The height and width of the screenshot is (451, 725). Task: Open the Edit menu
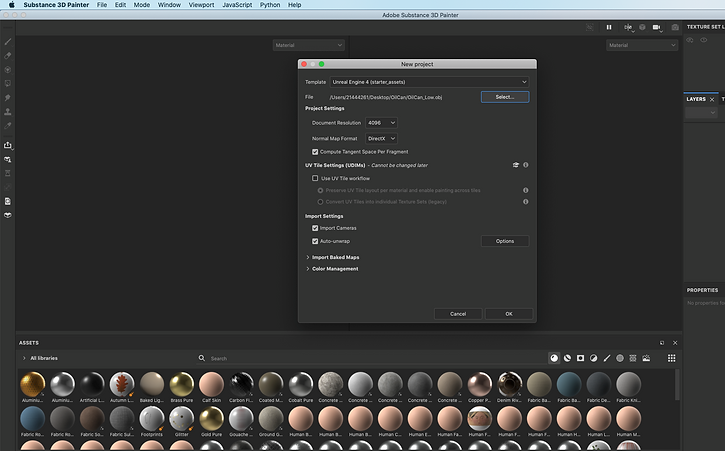coord(120,5)
